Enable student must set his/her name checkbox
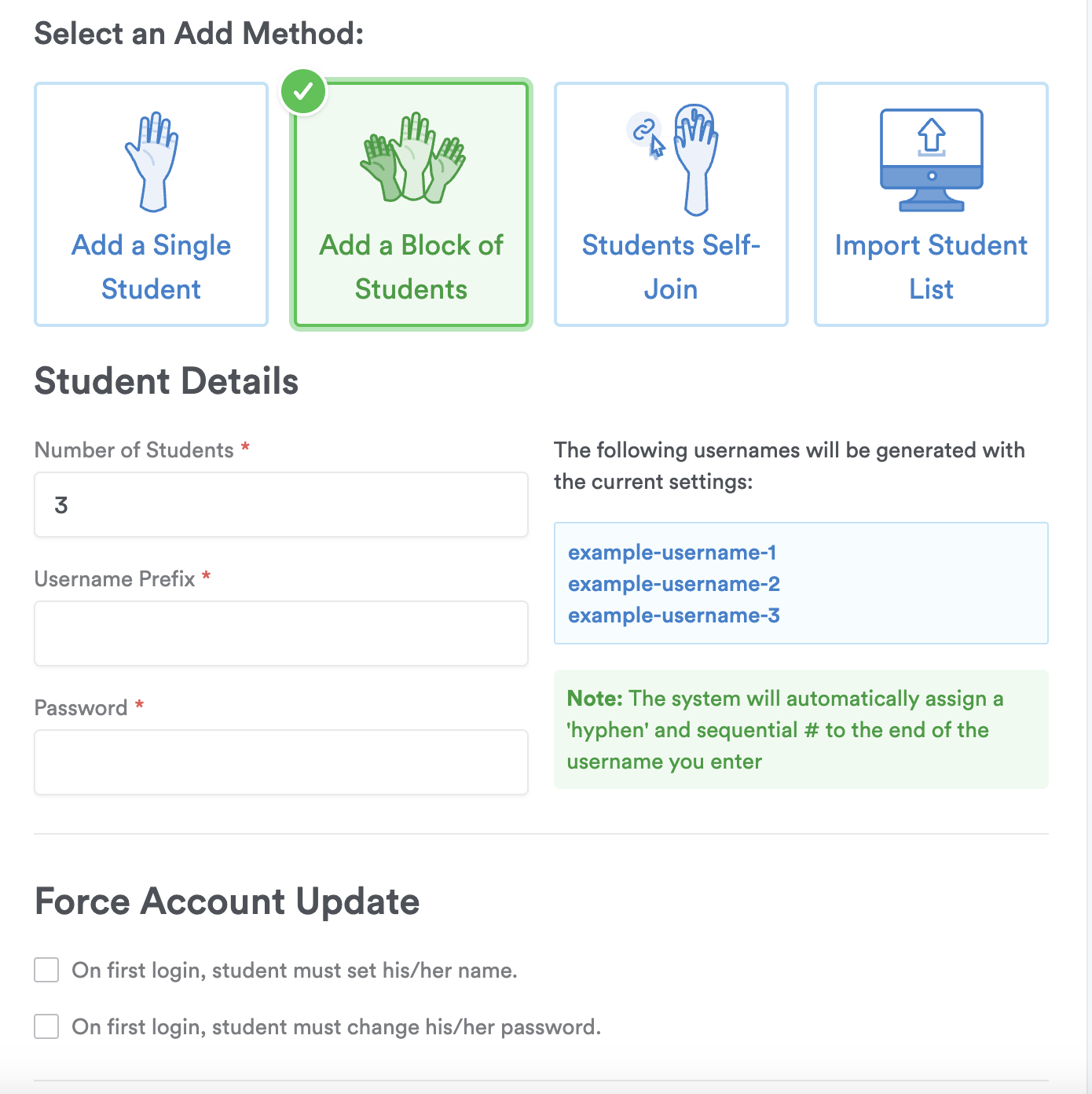 coord(46,970)
